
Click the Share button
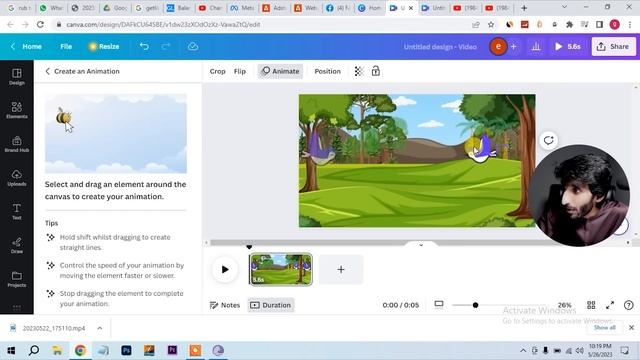click(x=613, y=47)
